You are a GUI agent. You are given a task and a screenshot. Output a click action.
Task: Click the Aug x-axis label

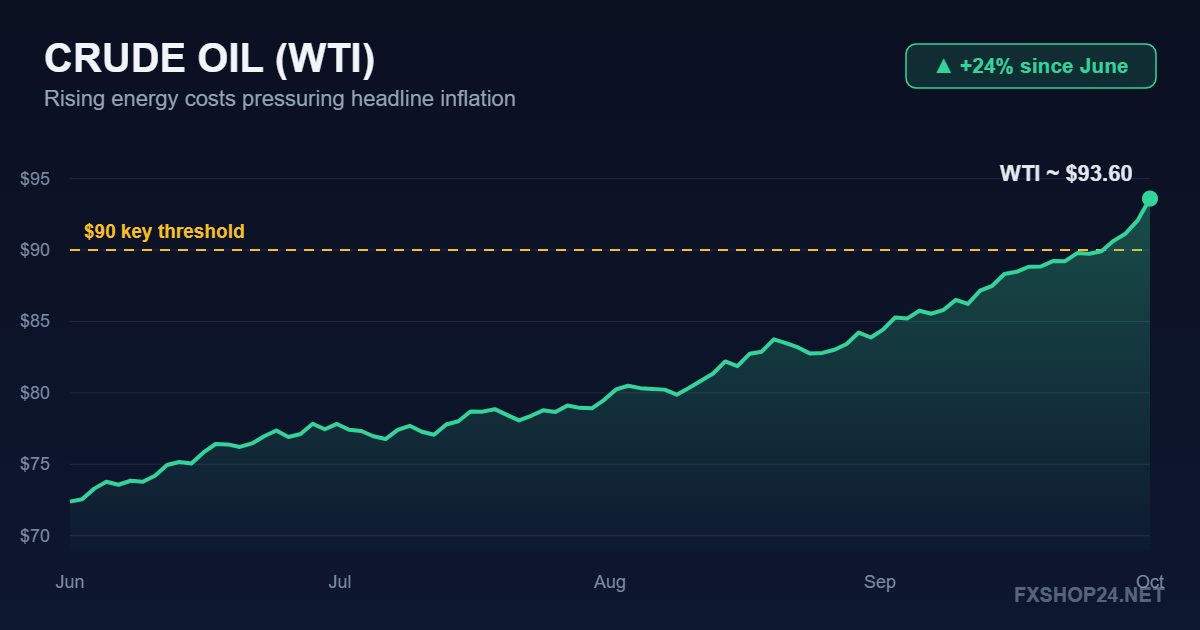(610, 582)
